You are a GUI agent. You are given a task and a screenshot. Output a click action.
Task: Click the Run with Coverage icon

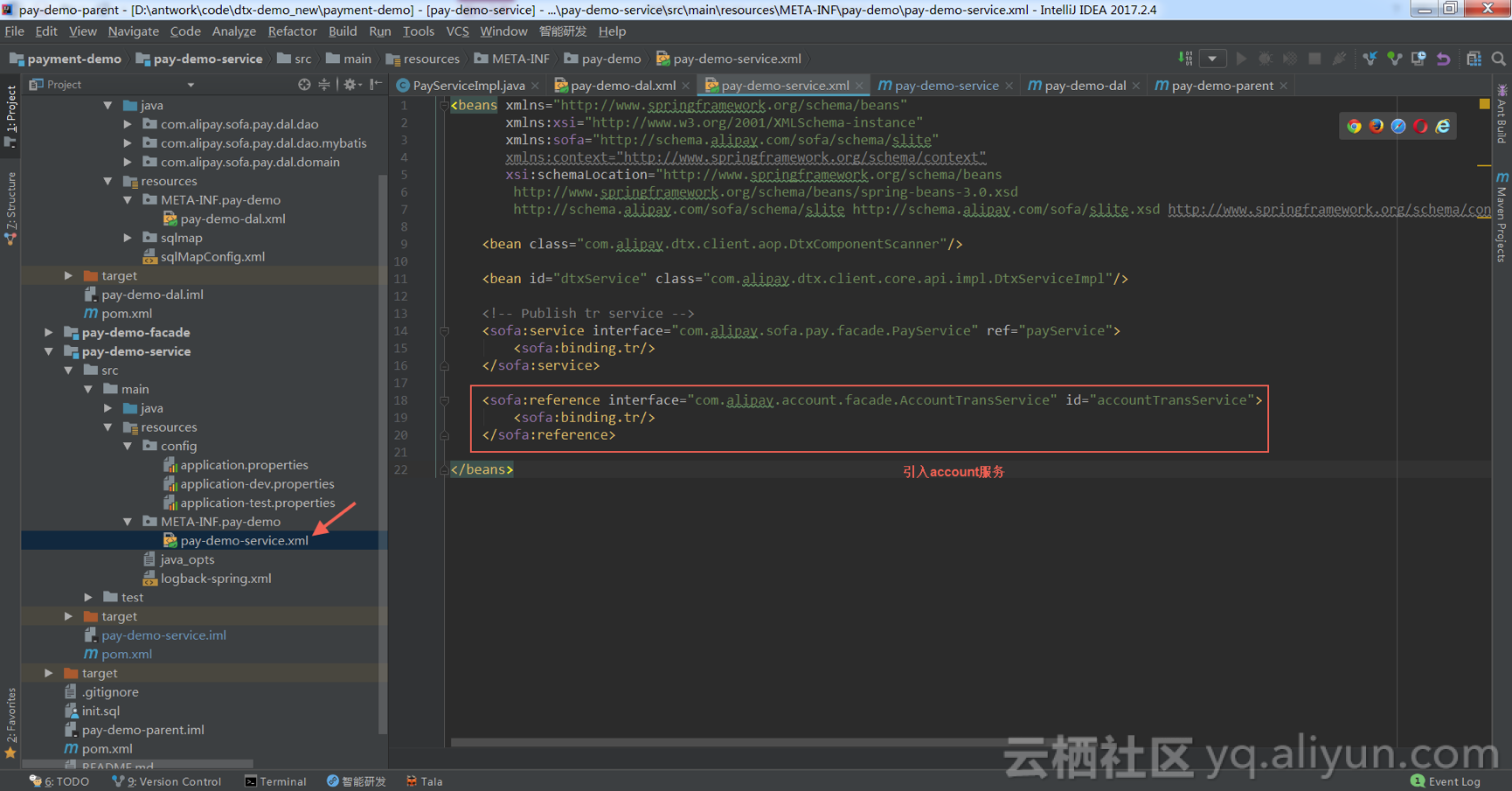click(1289, 59)
